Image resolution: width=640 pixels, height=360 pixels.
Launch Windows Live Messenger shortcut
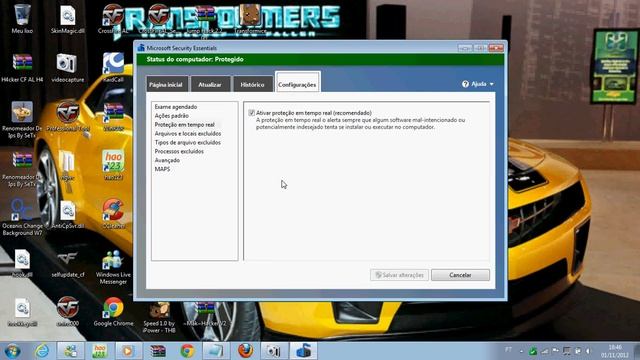(x=113, y=266)
